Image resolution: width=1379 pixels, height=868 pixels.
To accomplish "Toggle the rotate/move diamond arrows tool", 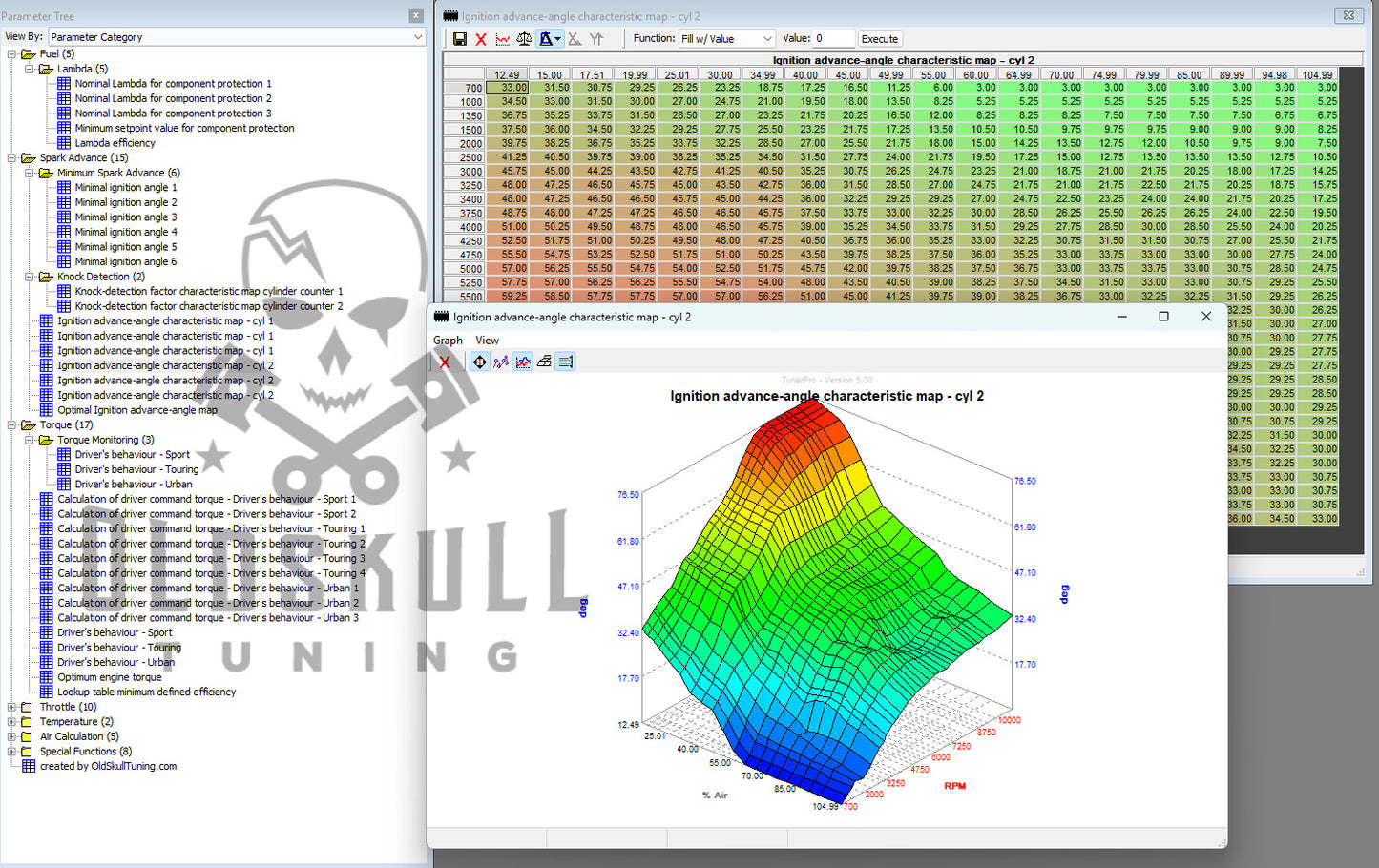I will click(479, 362).
